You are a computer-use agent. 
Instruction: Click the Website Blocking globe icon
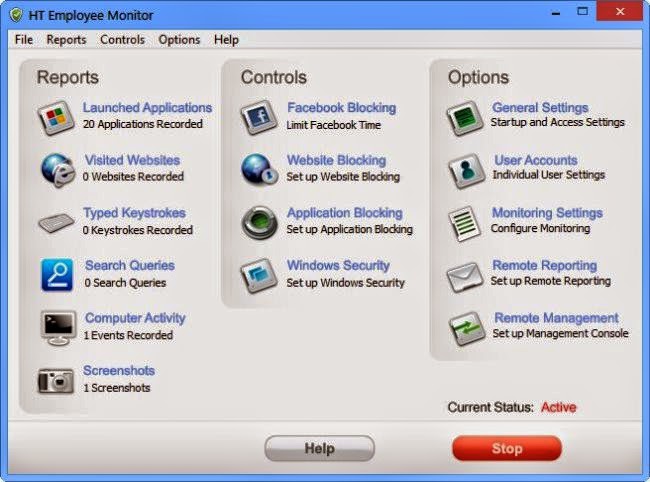(x=260, y=169)
